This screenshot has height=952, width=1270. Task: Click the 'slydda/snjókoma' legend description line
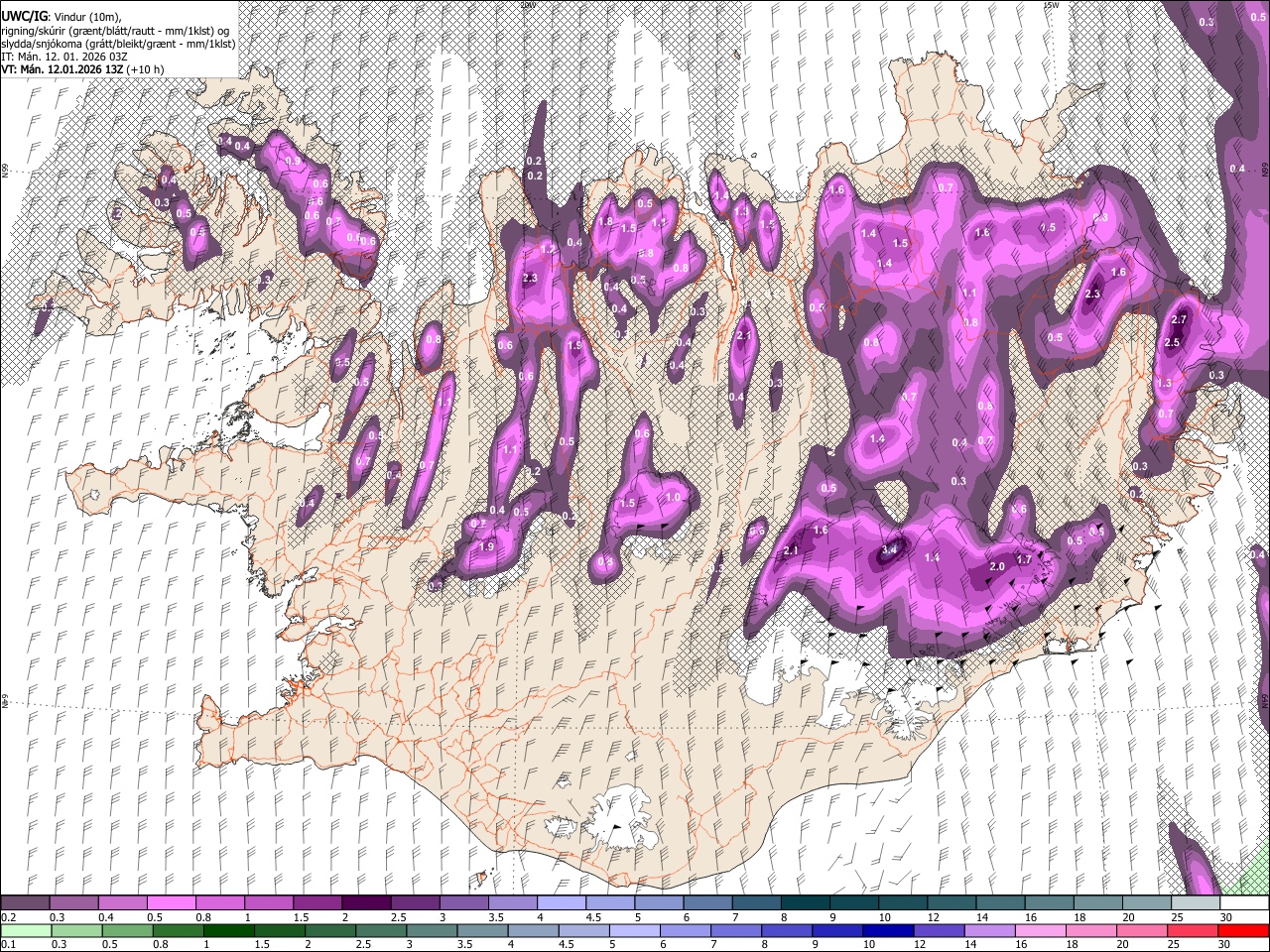[118, 44]
